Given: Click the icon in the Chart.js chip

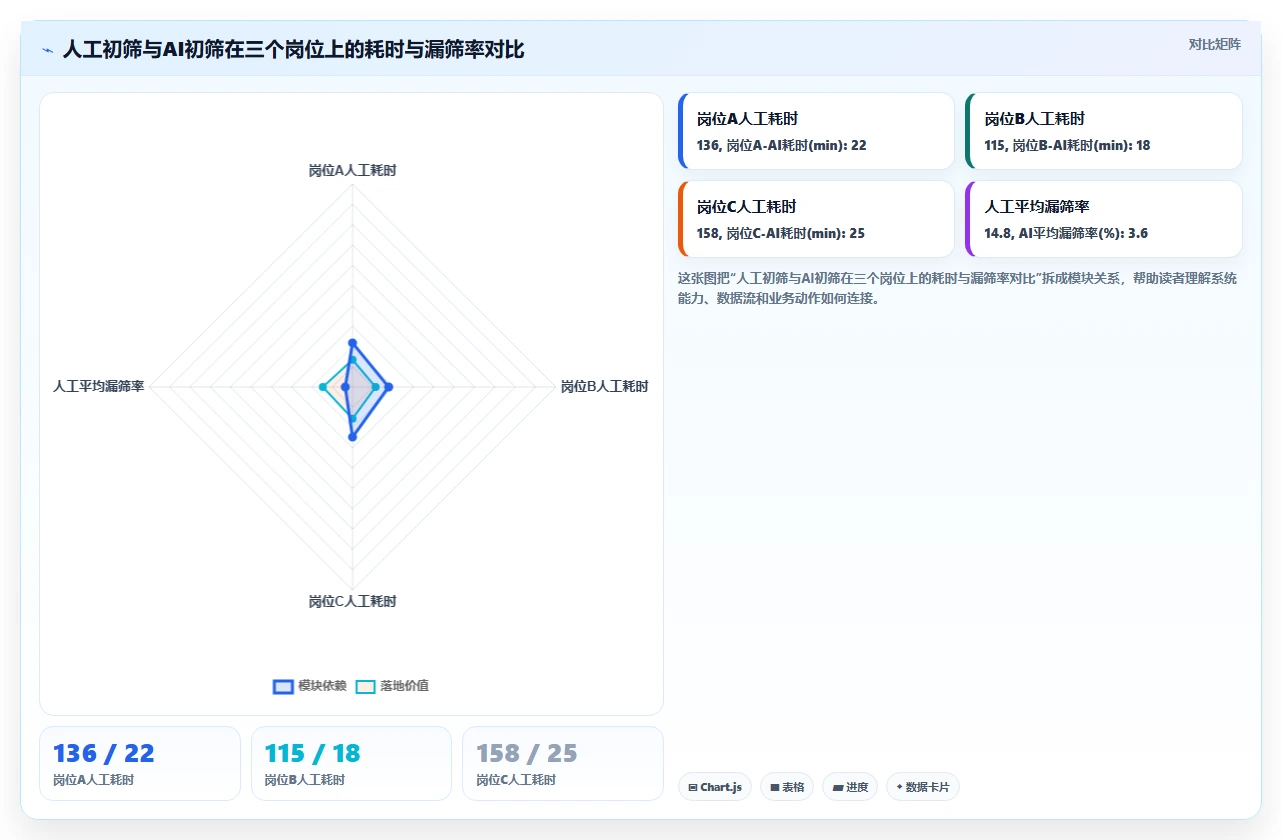Looking at the screenshot, I should (692, 788).
